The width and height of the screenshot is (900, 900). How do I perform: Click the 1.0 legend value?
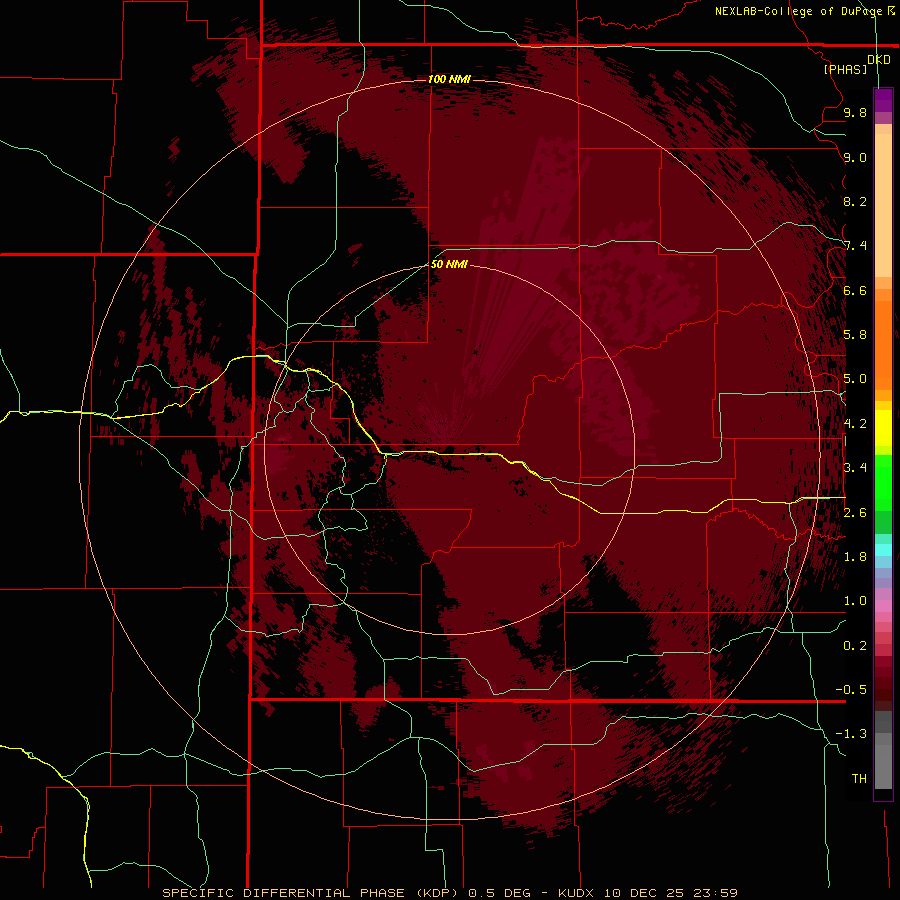click(855, 601)
